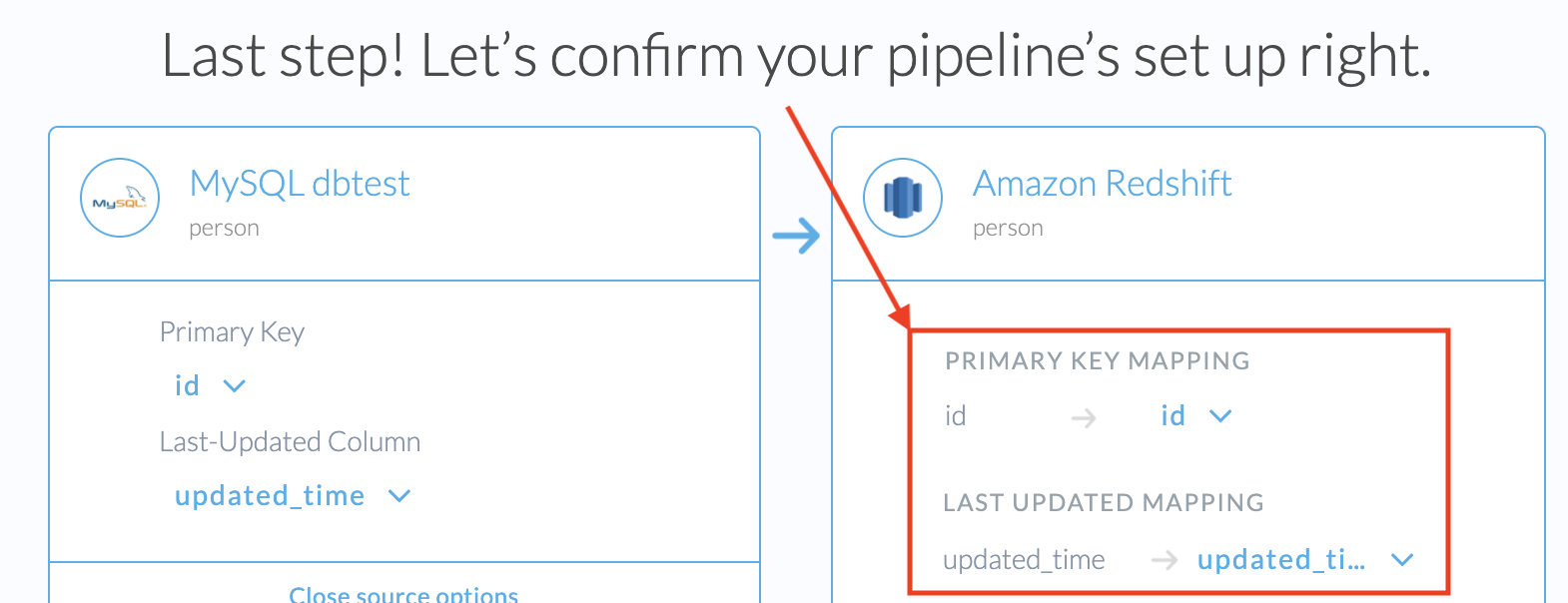
Task: Click Close source options link
Action: 403,594
